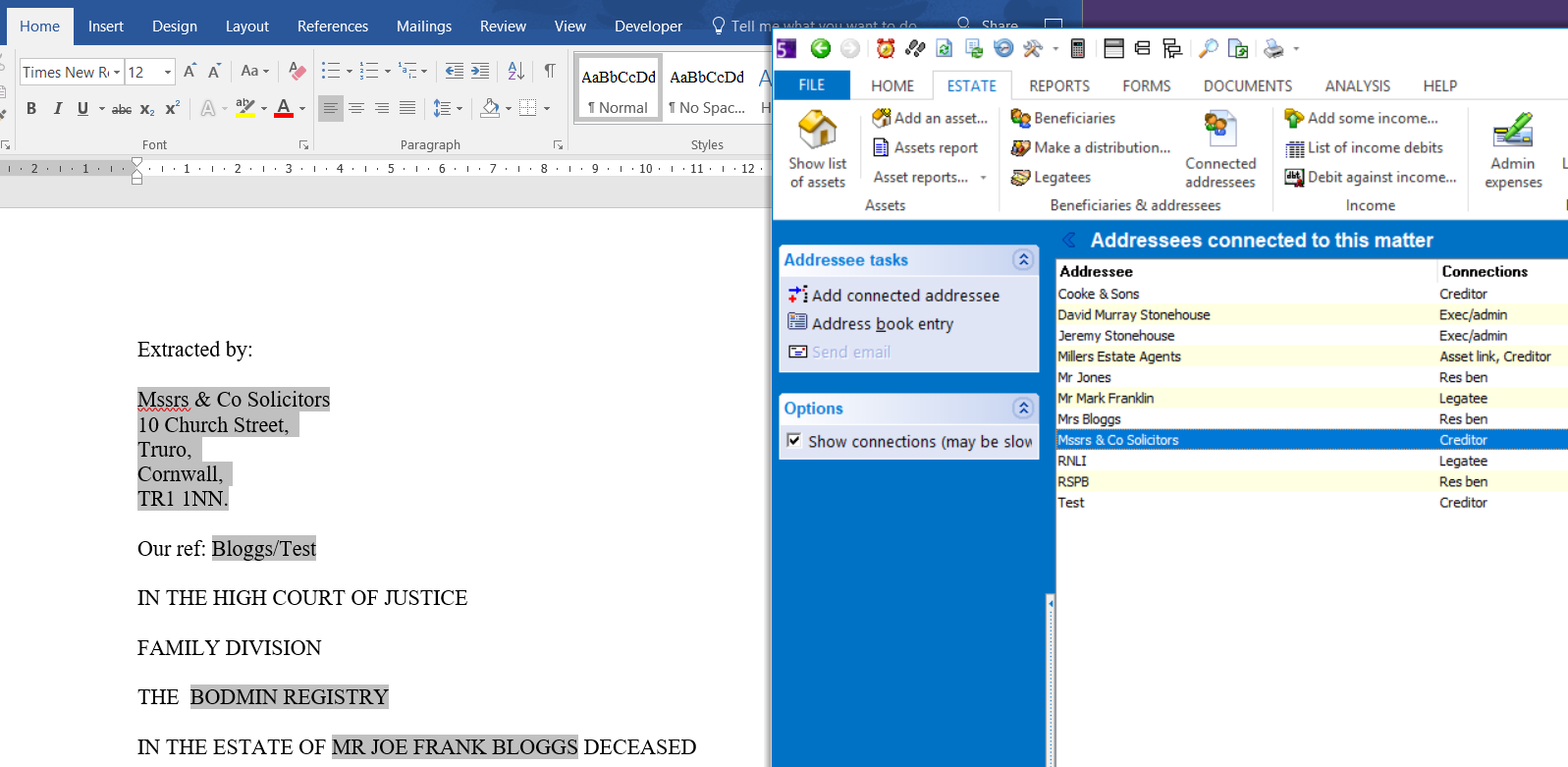Click Address book entry link
The width and height of the screenshot is (1568, 767).
click(882, 323)
